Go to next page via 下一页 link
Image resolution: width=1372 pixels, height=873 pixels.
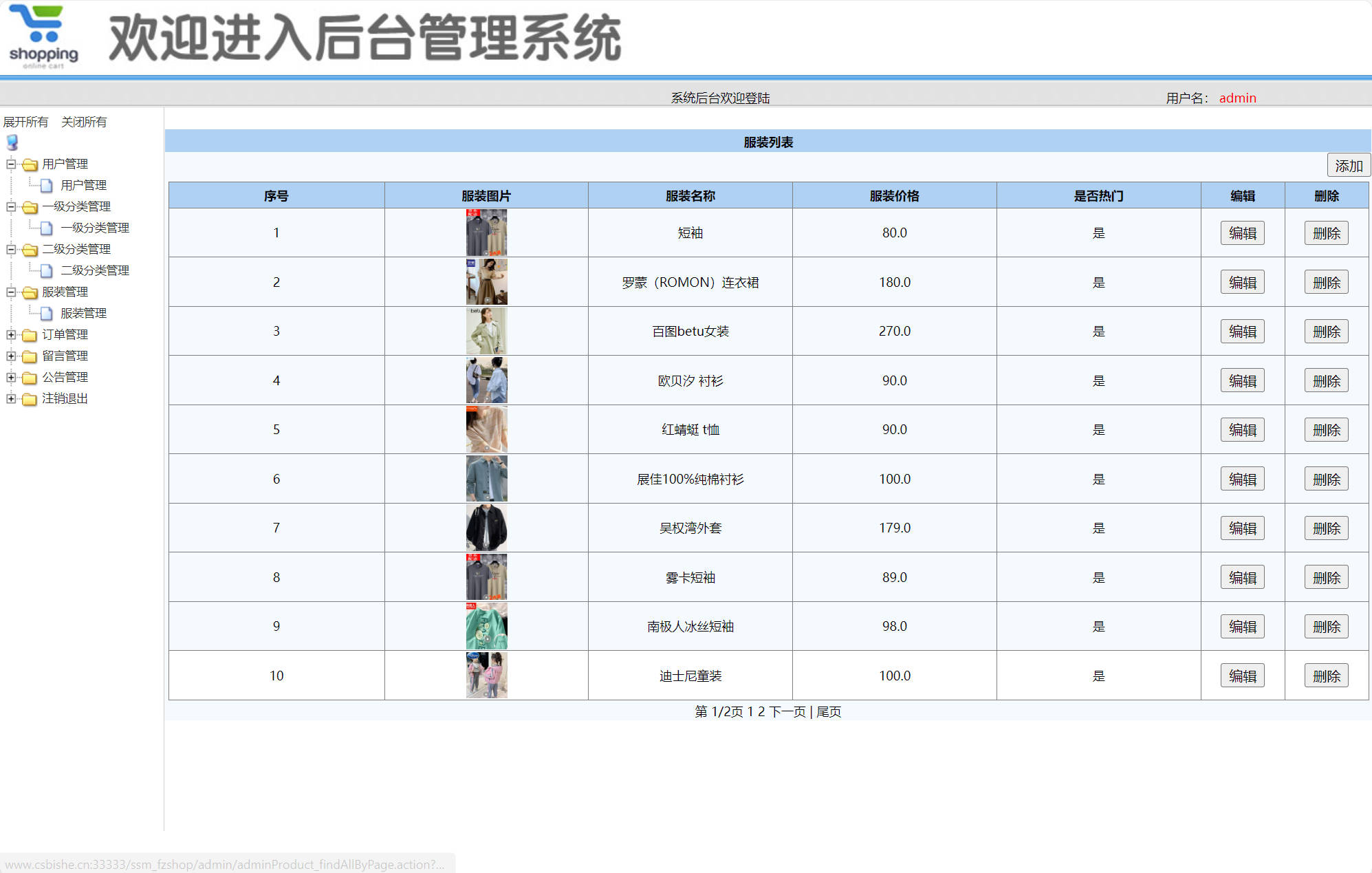tap(788, 712)
